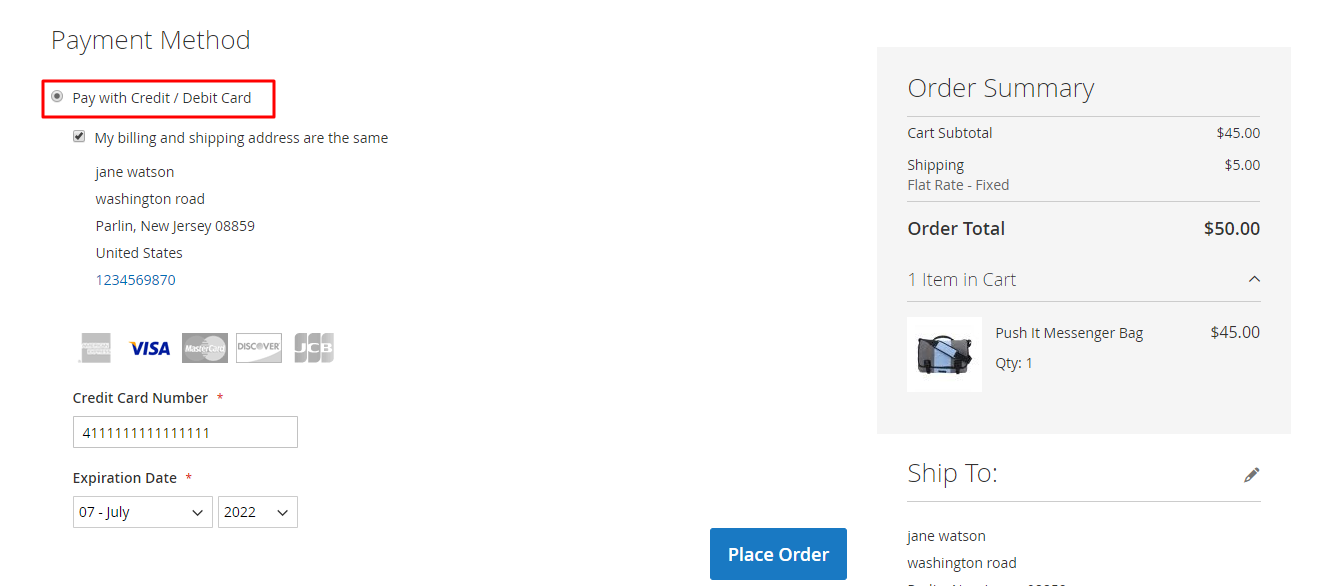The height and width of the screenshot is (586, 1342).
Task: Click the MasterCard logo icon
Action: [205, 348]
